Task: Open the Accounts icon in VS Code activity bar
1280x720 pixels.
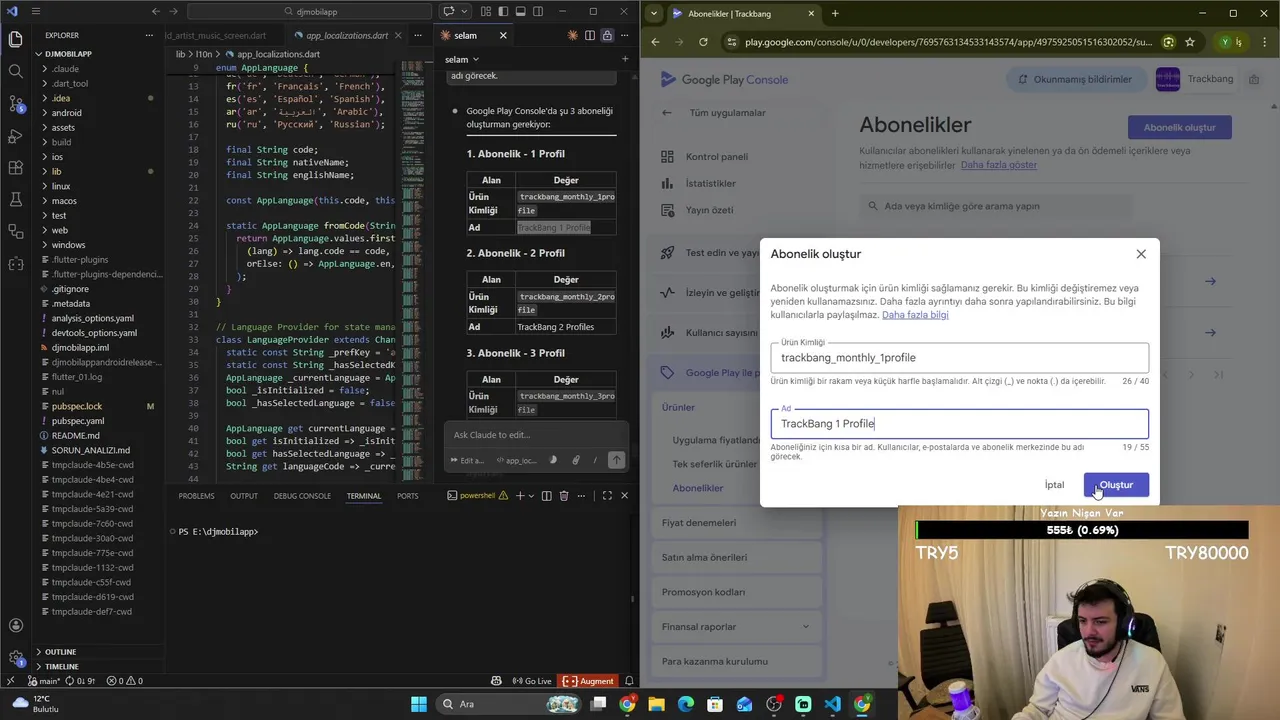Action: (15, 626)
